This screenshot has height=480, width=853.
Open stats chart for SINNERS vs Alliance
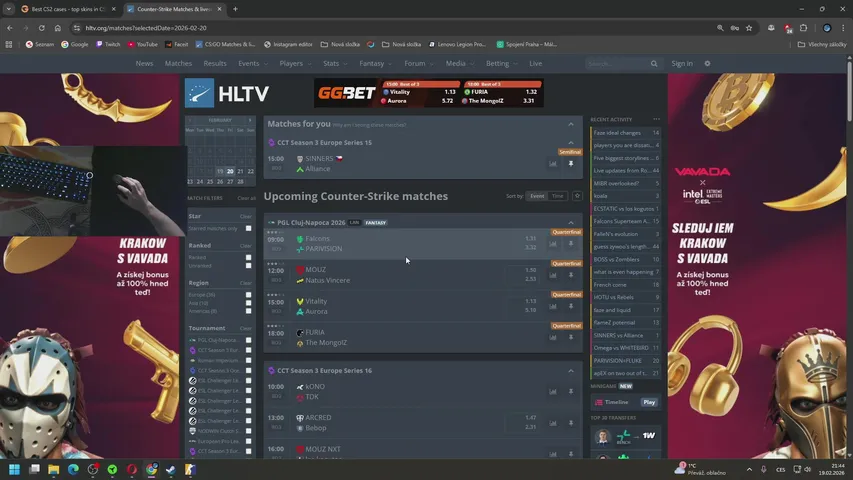[x=553, y=164]
